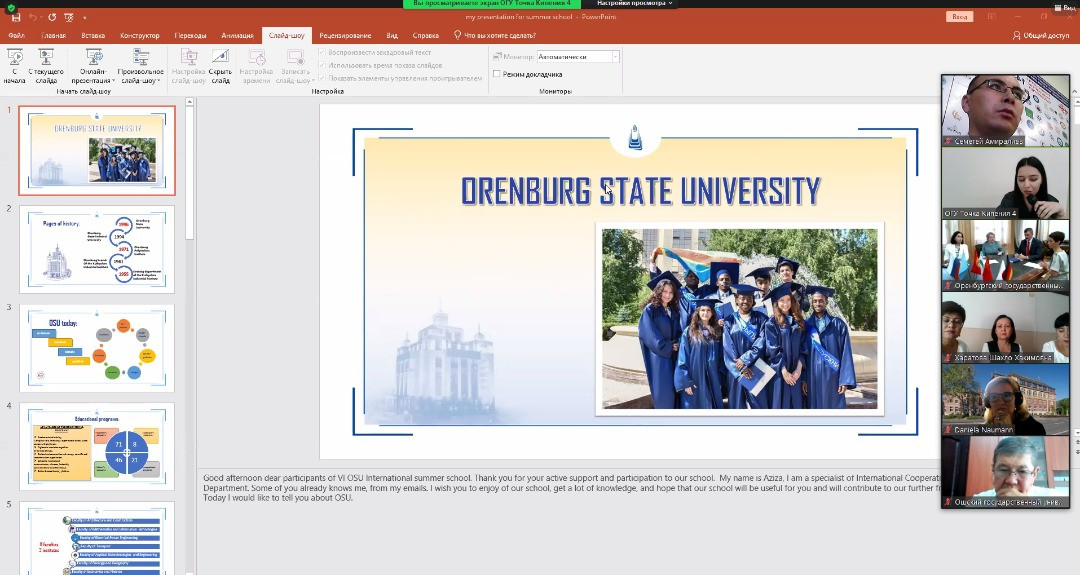Switch to the 'Анимация' ribbon tab
Image resolution: width=1080 pixels, height=575 pixels.
coord(237,35)
